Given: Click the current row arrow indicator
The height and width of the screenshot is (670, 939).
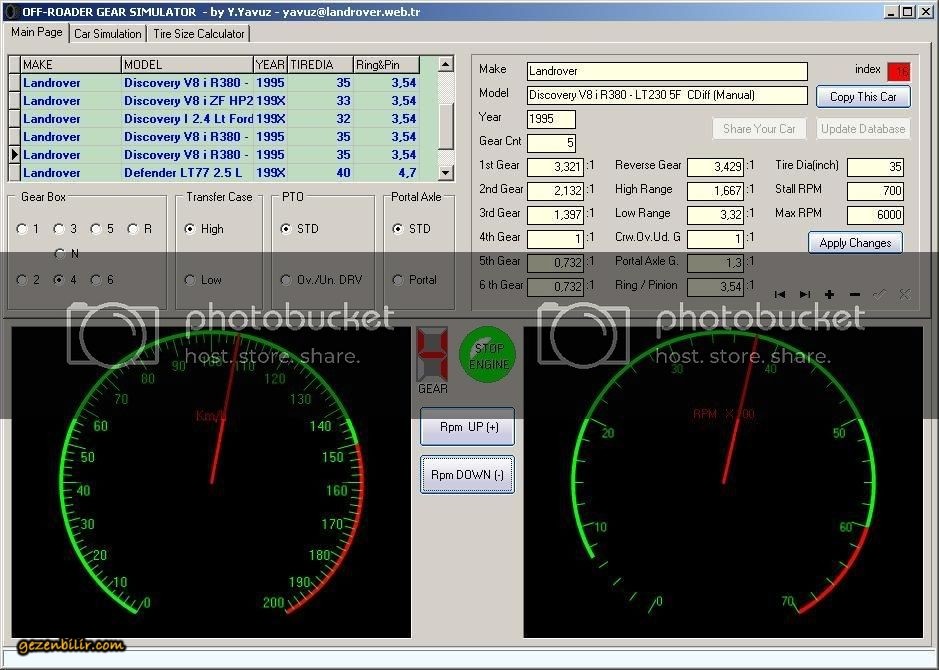Looking at the screenshot, I should [15, 155].
